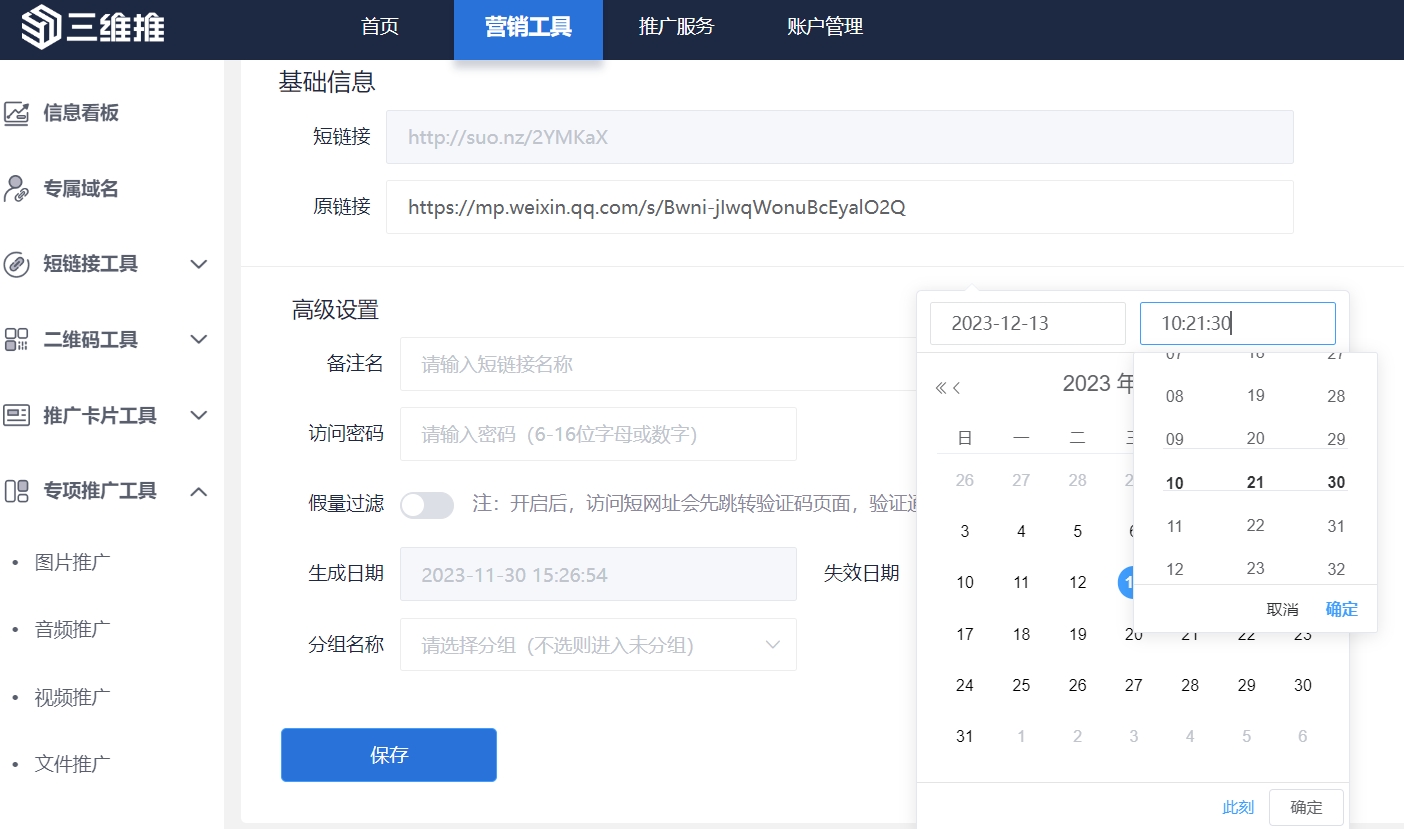
Task: Open the 分组名称 group dropdown
Action: (x=598, y=645)
